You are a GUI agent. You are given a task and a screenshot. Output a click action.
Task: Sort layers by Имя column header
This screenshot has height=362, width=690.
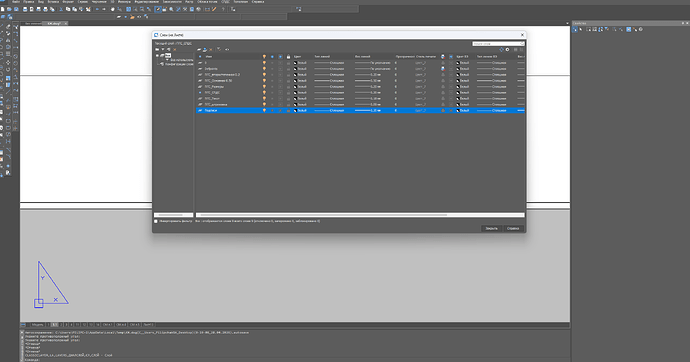[x=209, y=56]
